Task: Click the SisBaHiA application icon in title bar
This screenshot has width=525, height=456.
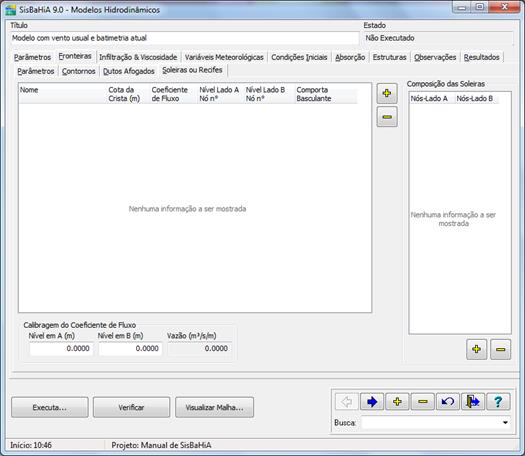Action: click(x=10, y=10)
